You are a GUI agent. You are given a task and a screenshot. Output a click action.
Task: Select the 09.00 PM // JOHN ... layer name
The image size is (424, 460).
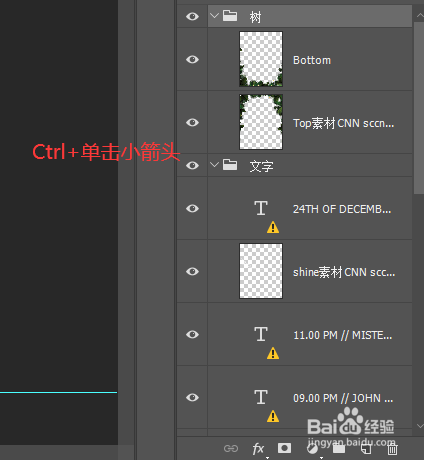[343, 398]
